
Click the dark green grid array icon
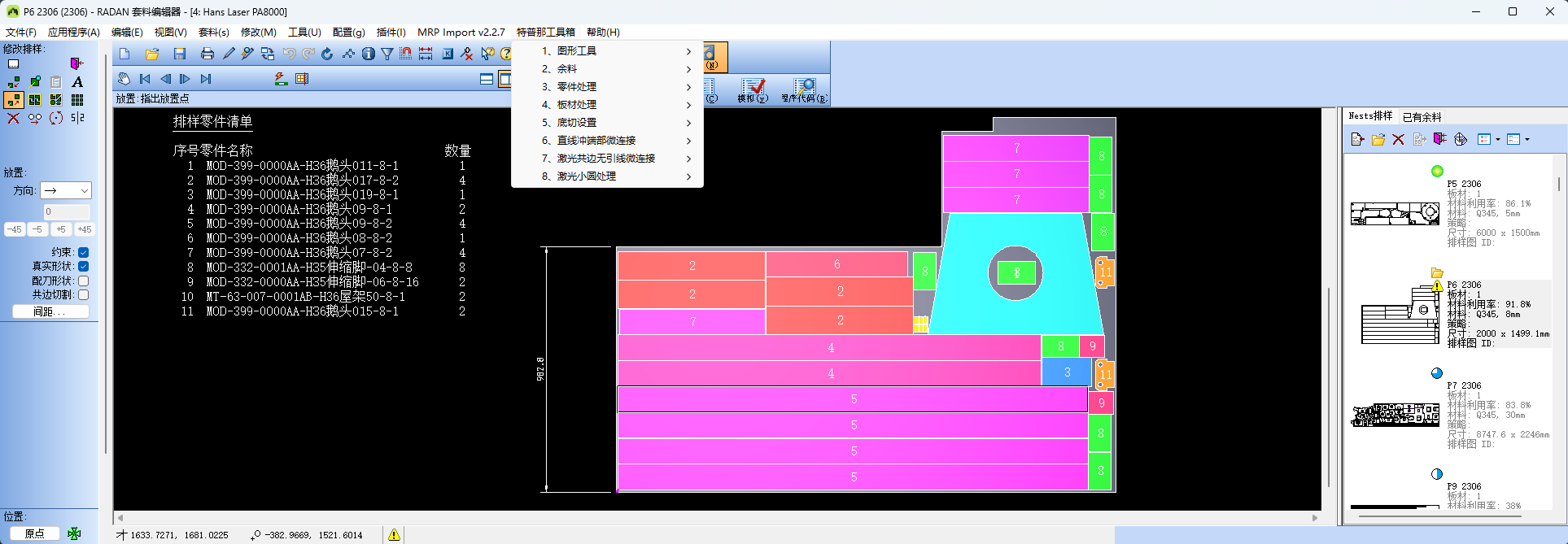click(x=77, y=100)
